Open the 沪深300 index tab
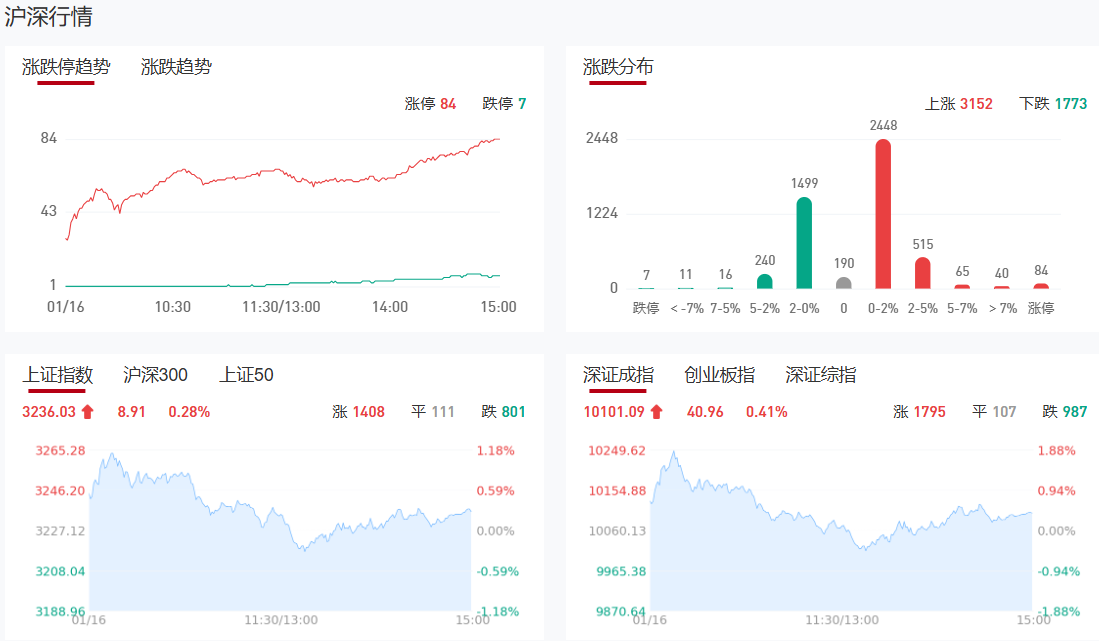This screenshot has height=641, width=1099. 155,375
